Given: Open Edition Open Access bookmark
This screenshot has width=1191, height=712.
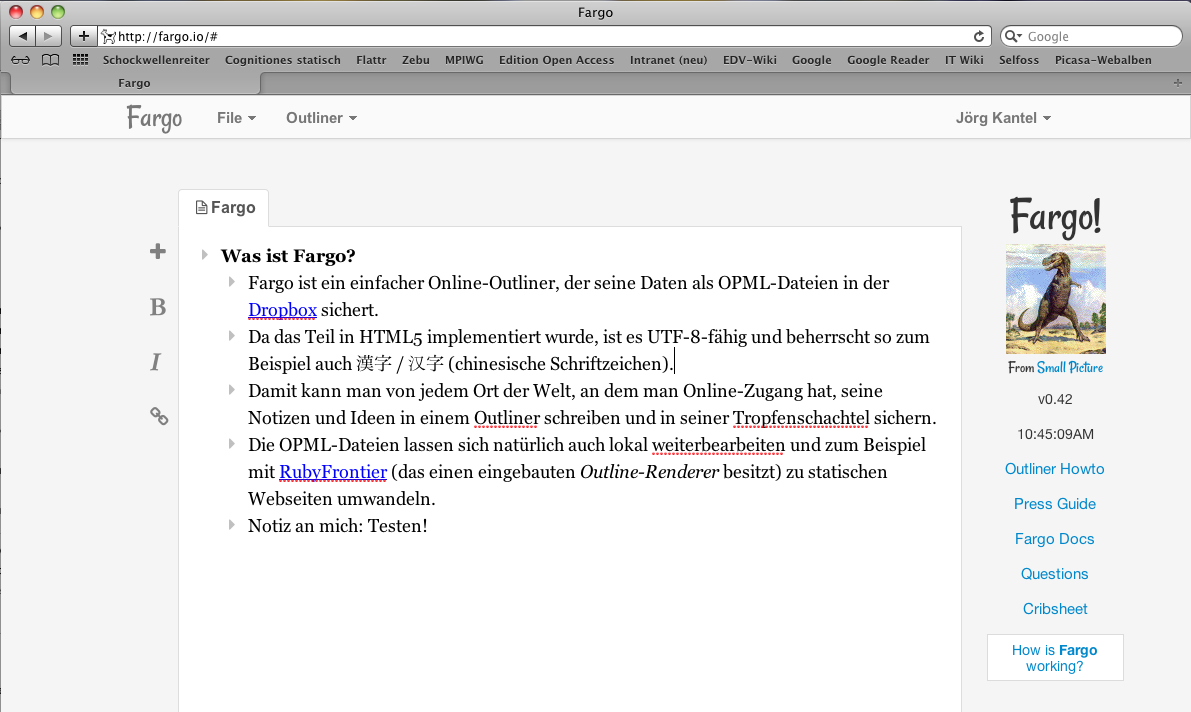Looking at the screenshot, I should coord(556,60).
